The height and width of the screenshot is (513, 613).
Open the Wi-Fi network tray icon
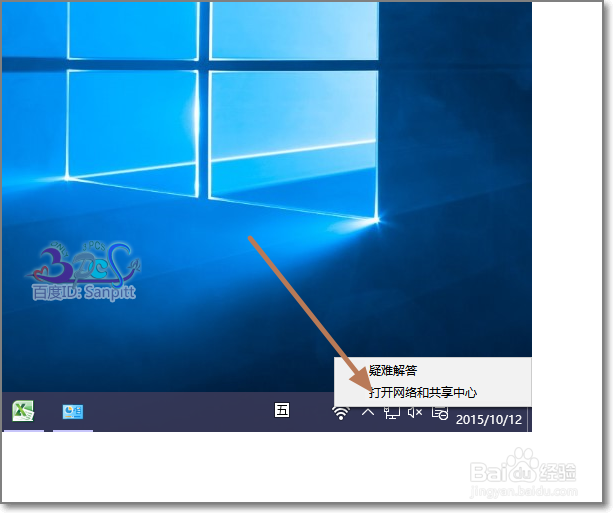click(341, 413)
